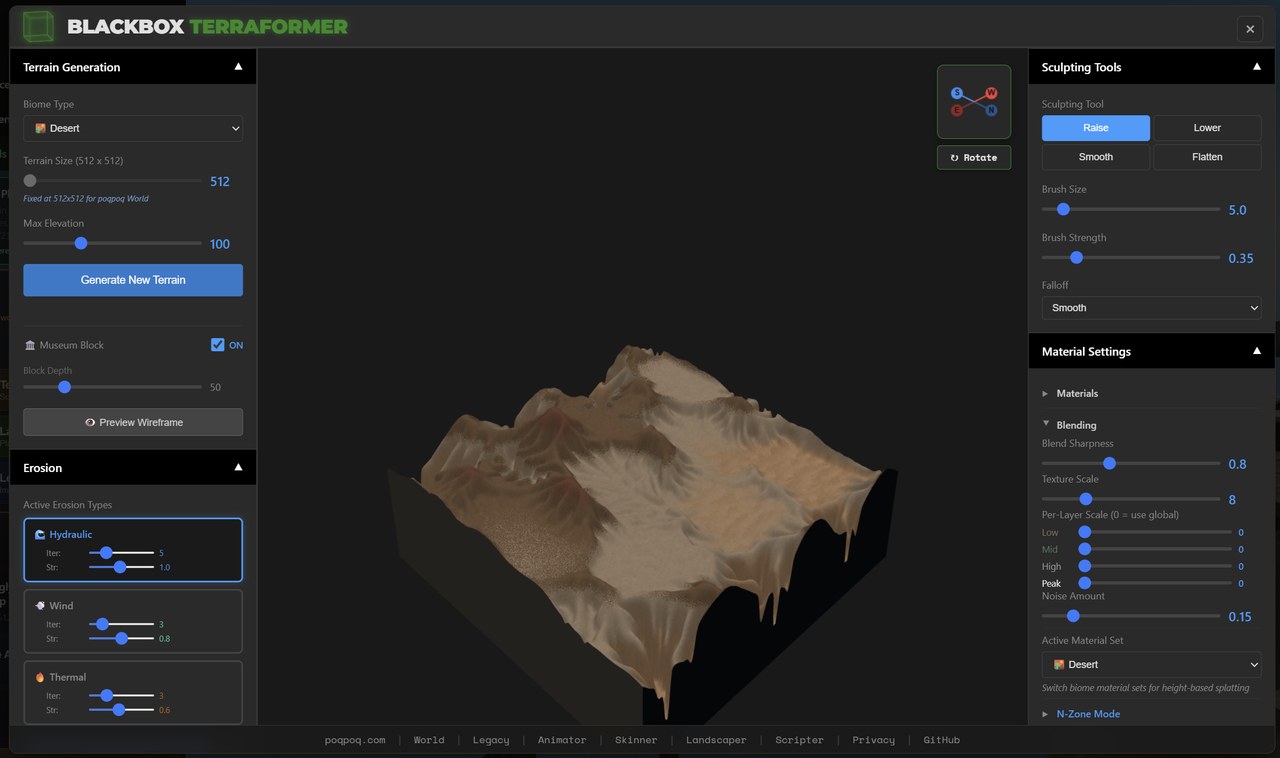Activate the Raise sculpting tool
The width and height of the screenshot is (1280, 758).
(1096, 128)
